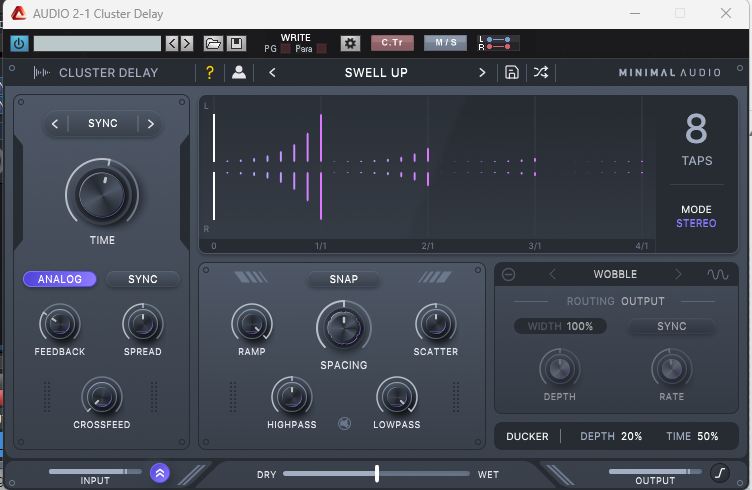752x490 pixels.
Task: Click the TIME knob
Action: (102, 195)
